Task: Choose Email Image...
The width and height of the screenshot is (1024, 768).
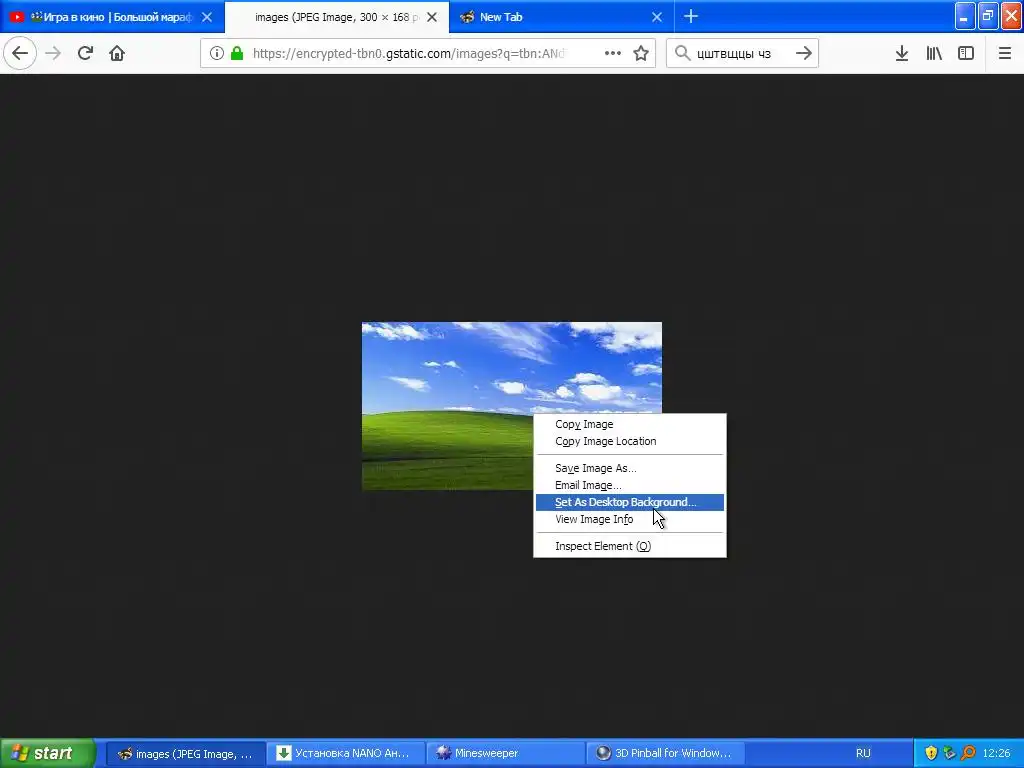Action: click(630, 485)
